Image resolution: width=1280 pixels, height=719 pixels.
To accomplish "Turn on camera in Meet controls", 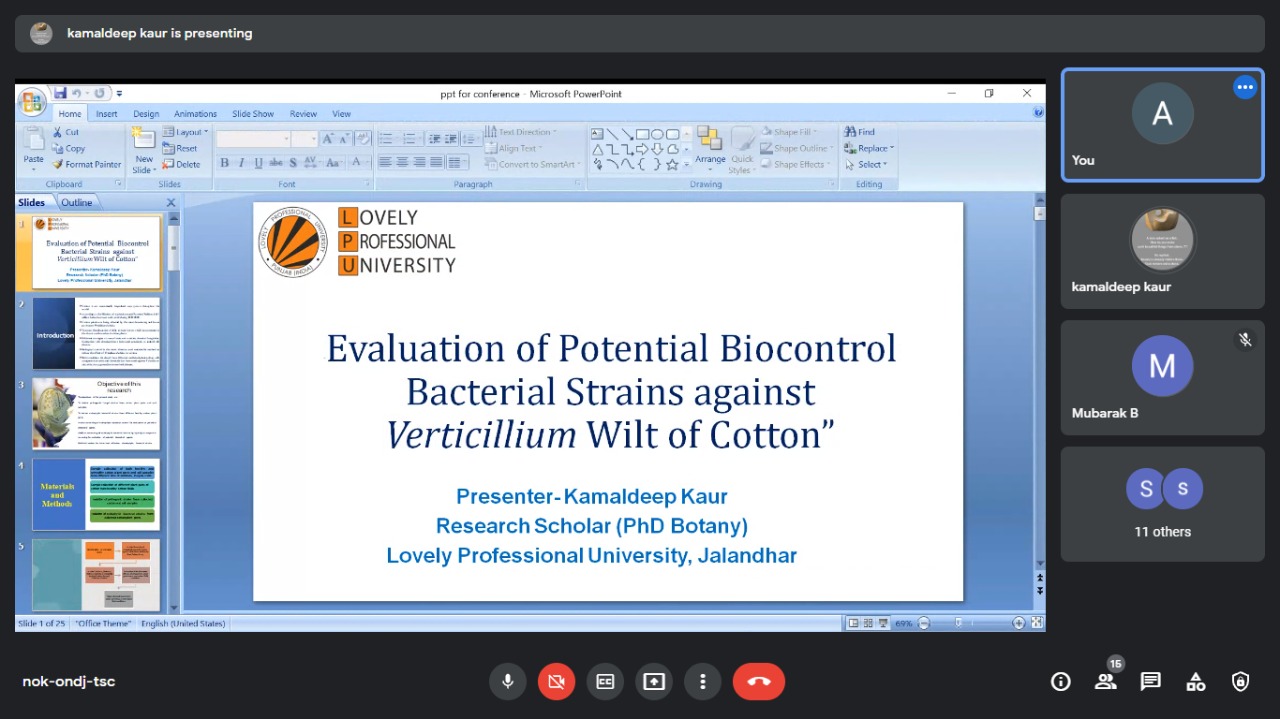I will click(556, 681).
